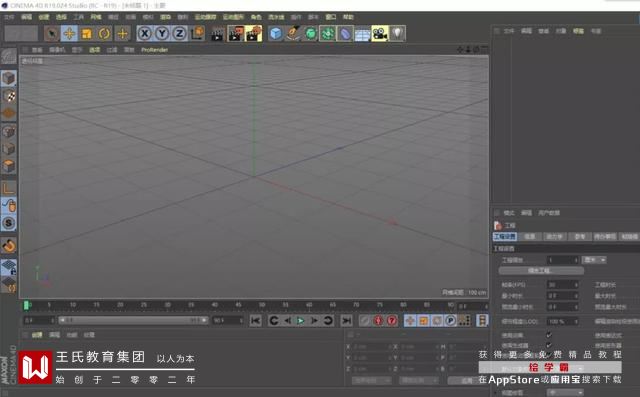The height and width of the screenshot is (397, 640).
Task: Open the last menu in the menu bar
Action: 348,17
